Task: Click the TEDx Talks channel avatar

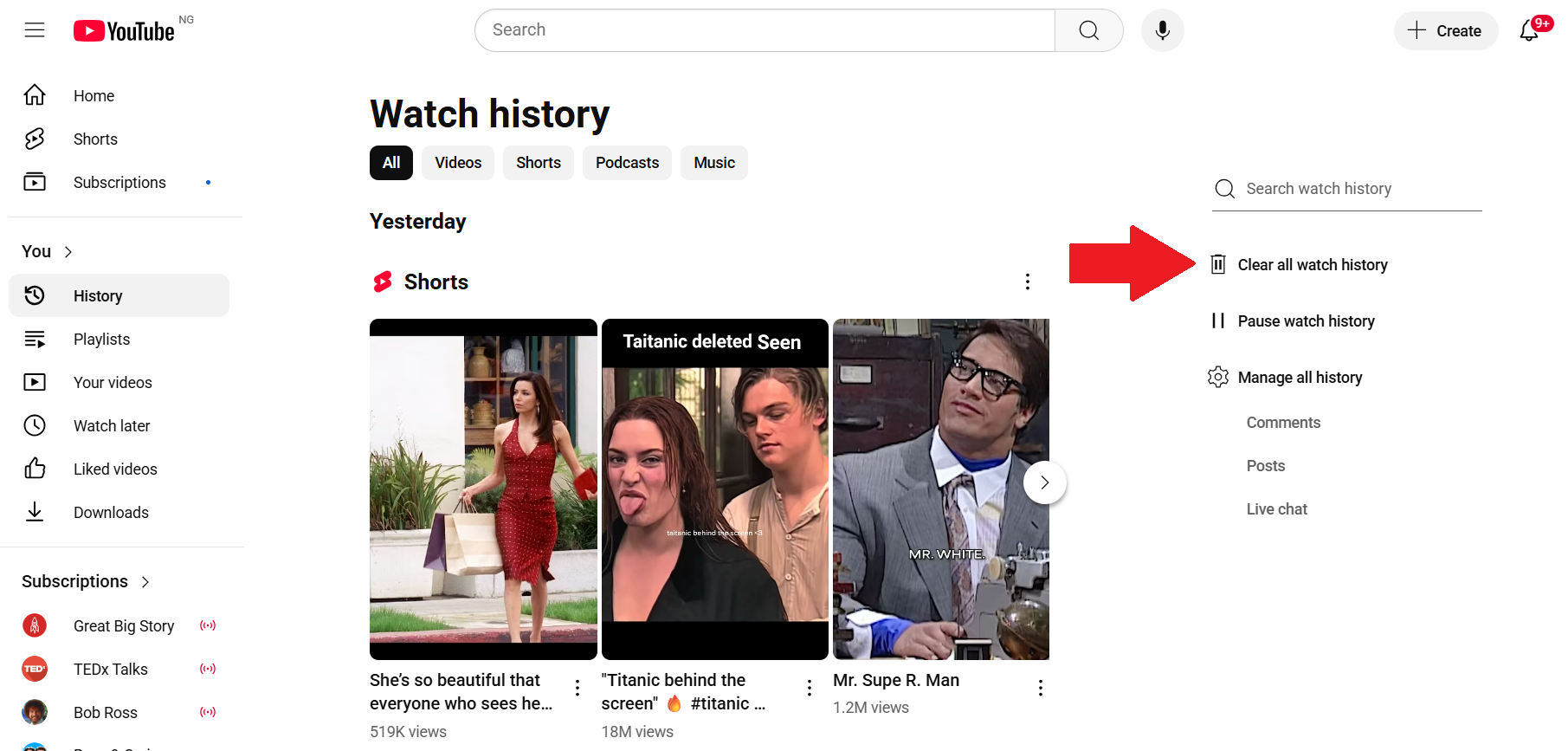Action: pyautogui.click(x=35, y=669)
